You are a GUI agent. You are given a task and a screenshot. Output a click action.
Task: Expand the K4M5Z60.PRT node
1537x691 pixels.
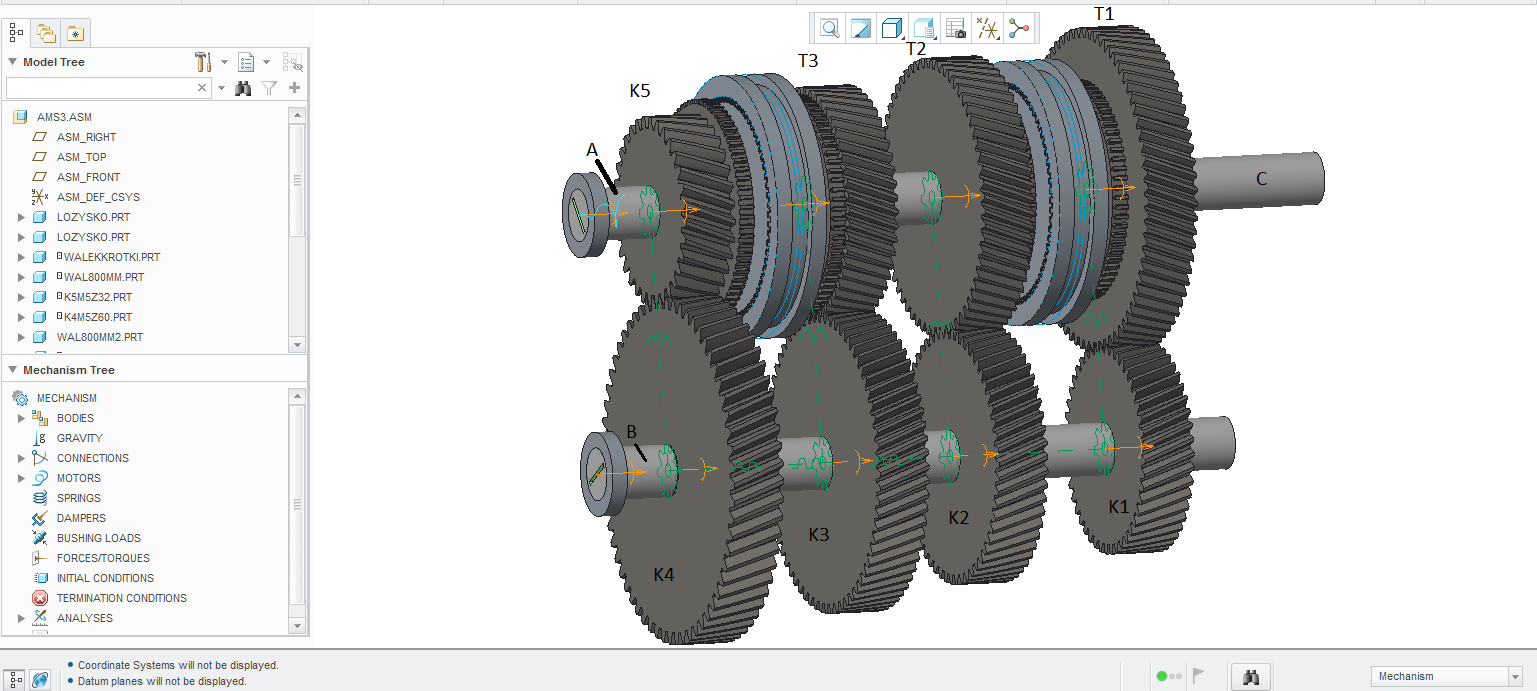[21, 317]
